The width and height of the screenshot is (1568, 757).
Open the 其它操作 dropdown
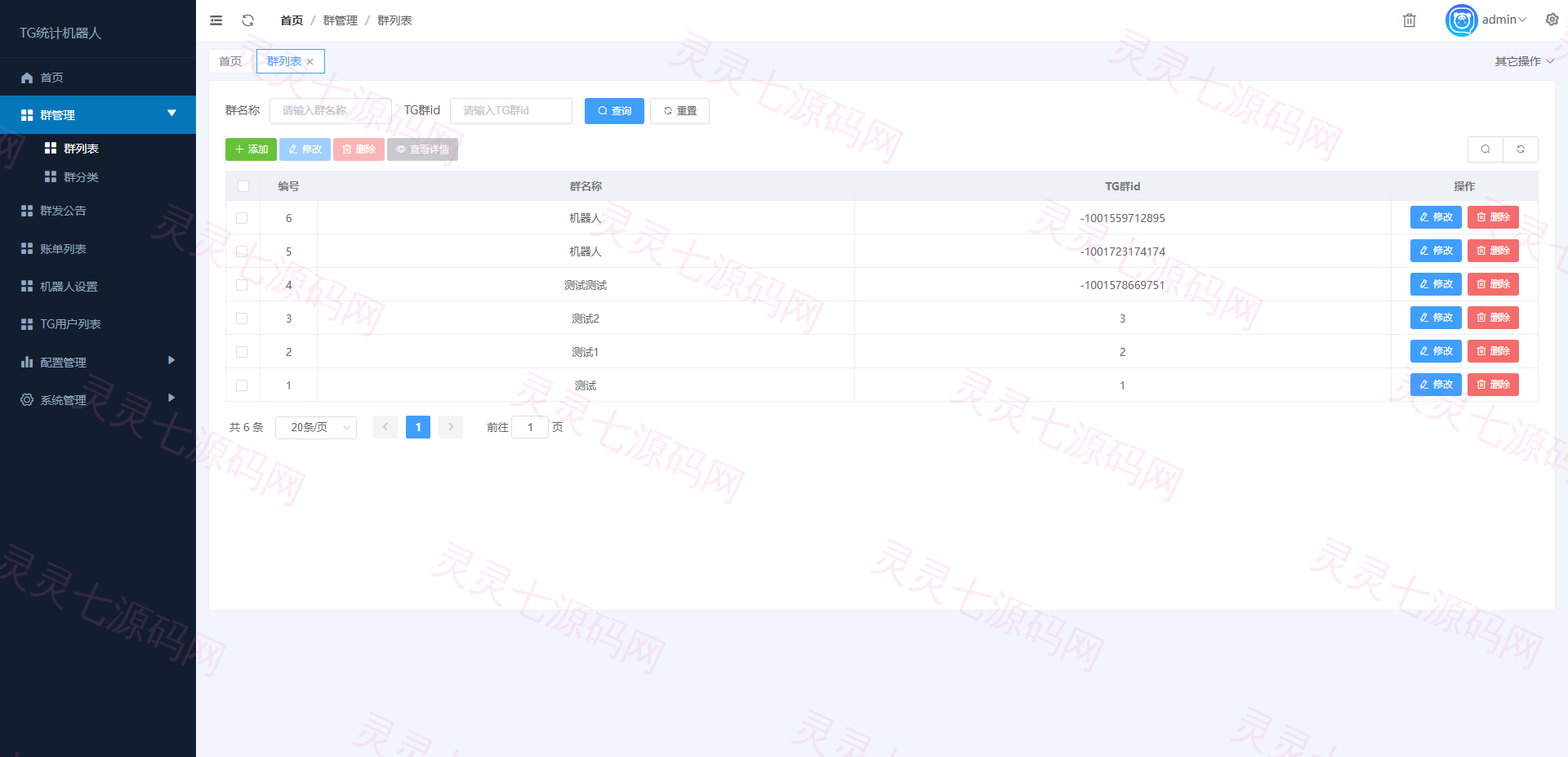[1524, 61]
